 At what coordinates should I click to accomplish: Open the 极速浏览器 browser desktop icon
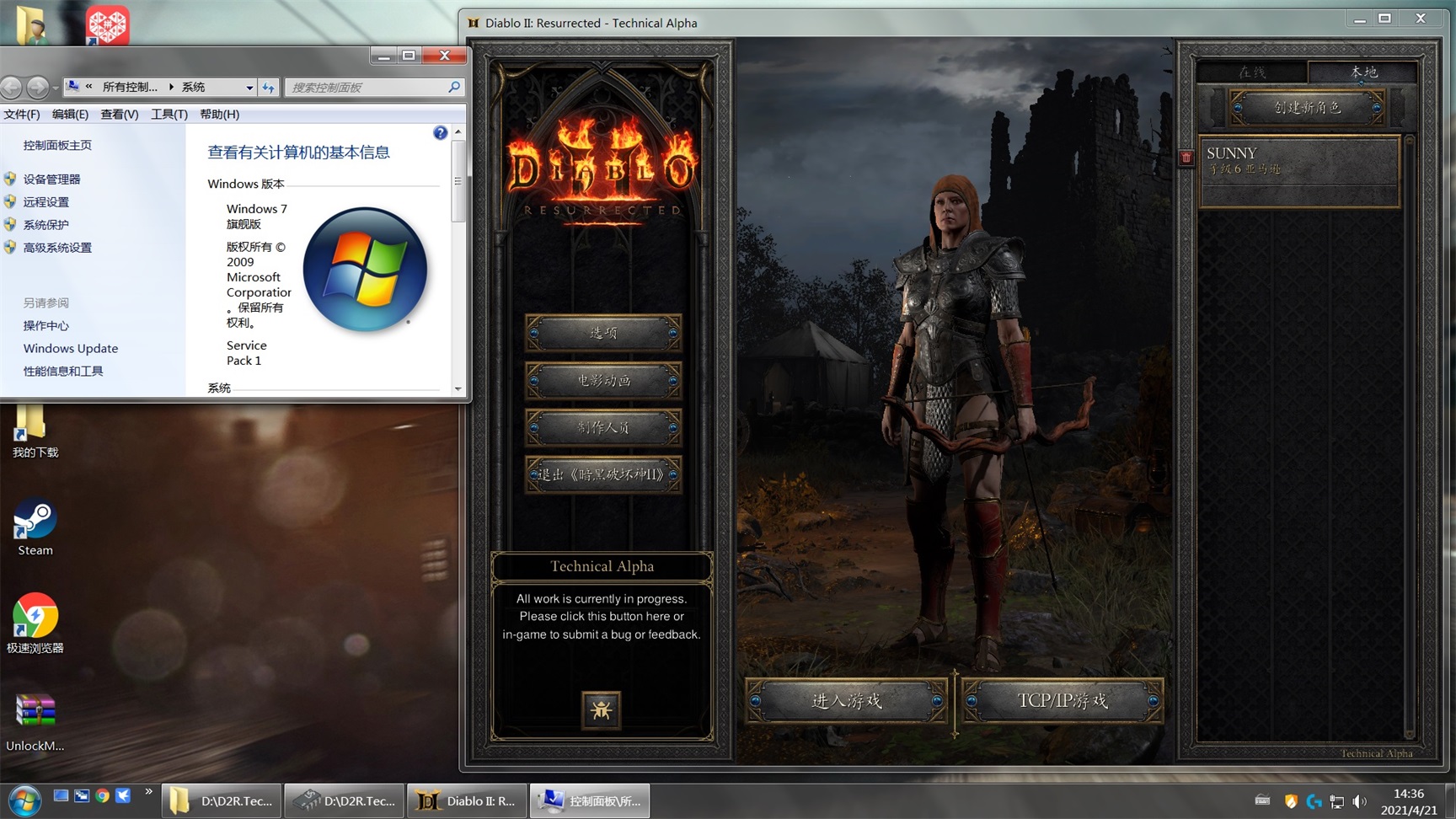click(35, 624)
